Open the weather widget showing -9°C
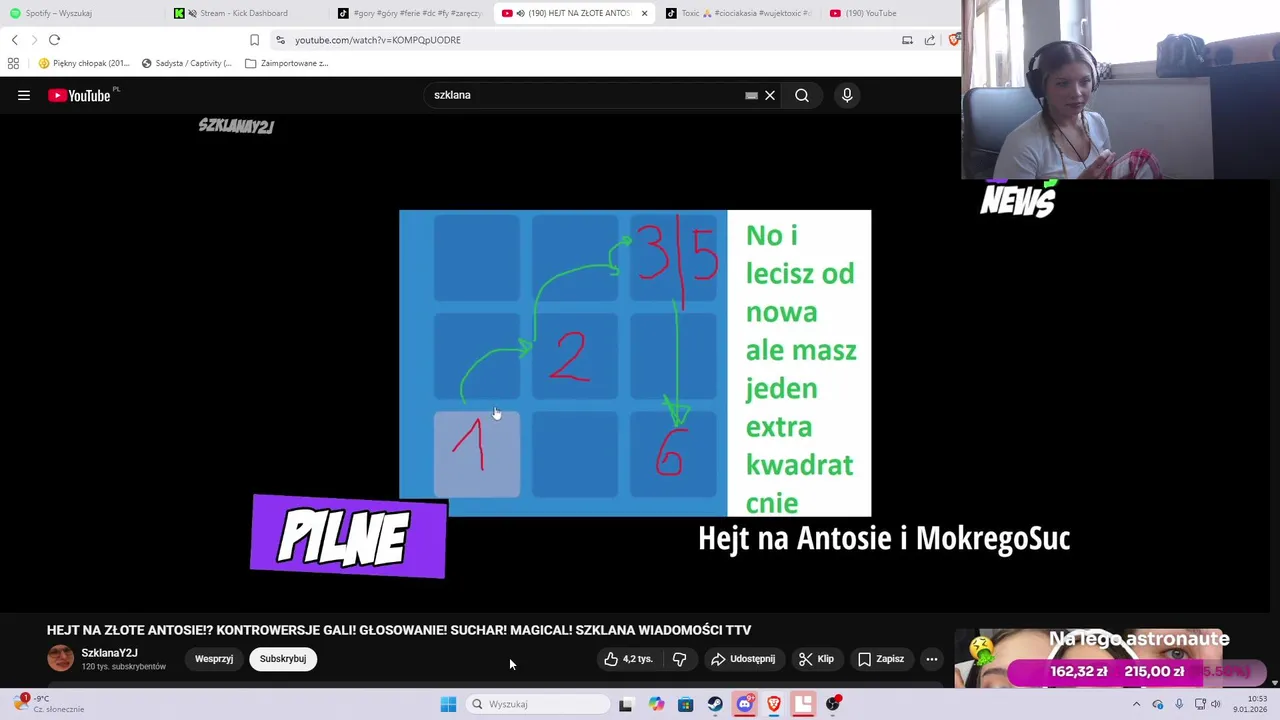1280x720 pixels. 50,704
